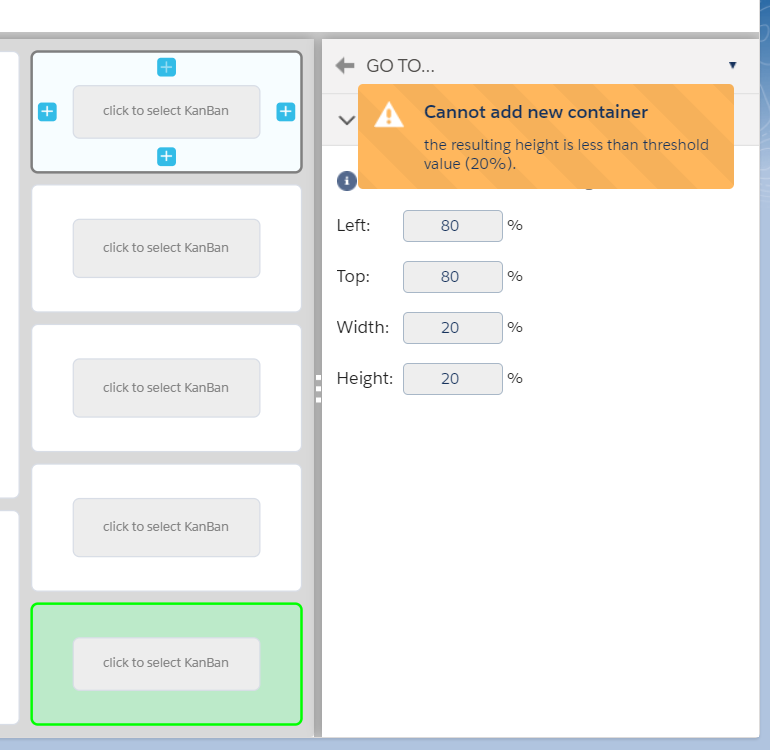Click the warning triangle icon in the notification

point(389,116)
